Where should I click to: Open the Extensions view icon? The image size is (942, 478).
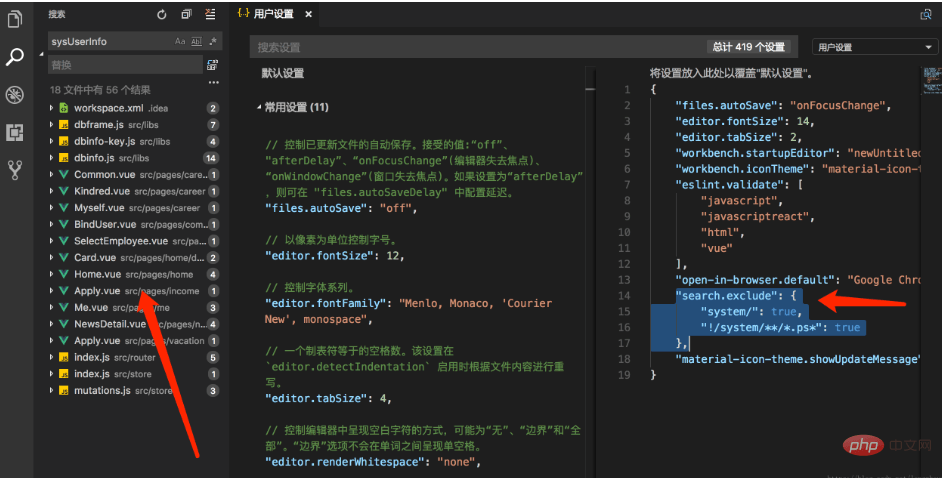pyautogui.click(x=14, y=132)
